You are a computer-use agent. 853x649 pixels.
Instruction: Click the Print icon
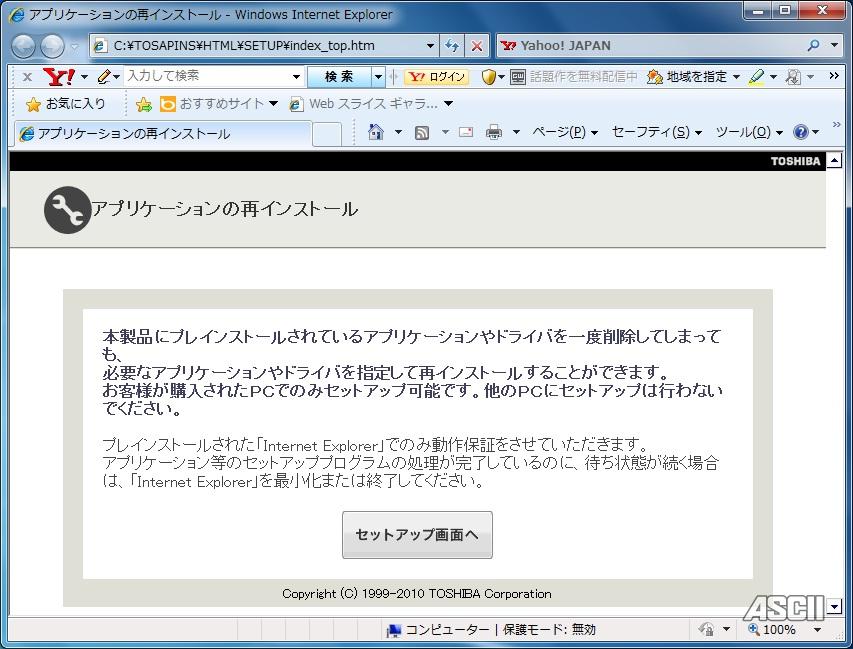point(494,132)
